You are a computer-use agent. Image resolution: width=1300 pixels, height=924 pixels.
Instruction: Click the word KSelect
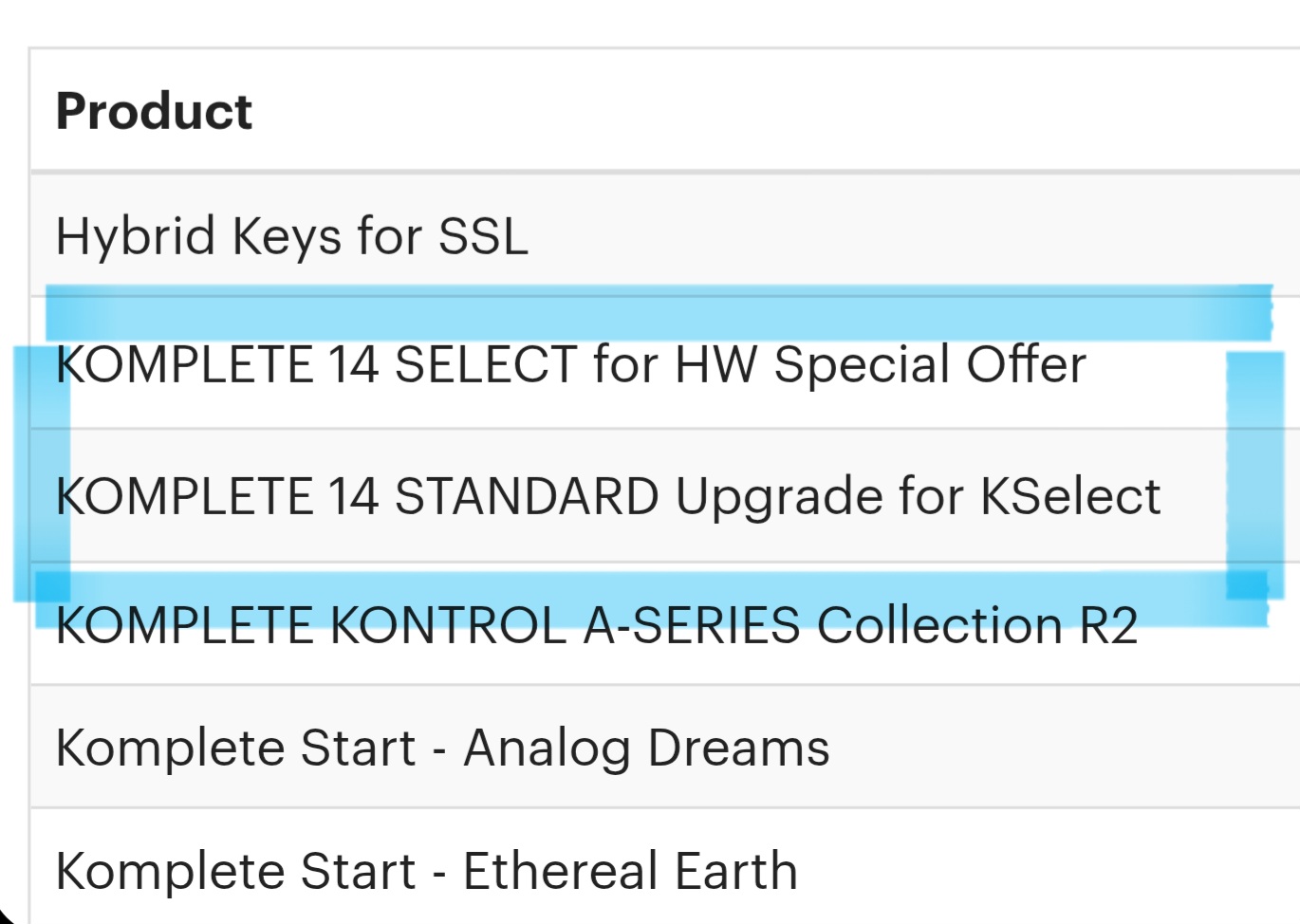[x=1070, y=496]
